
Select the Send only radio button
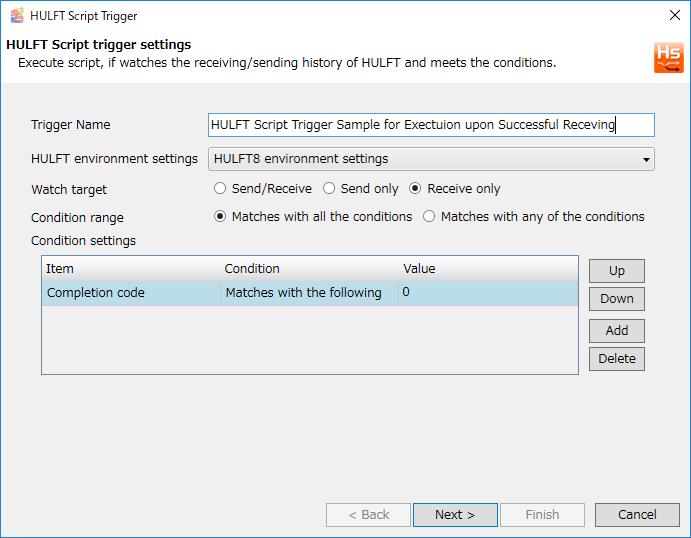(x=329, y=189)
